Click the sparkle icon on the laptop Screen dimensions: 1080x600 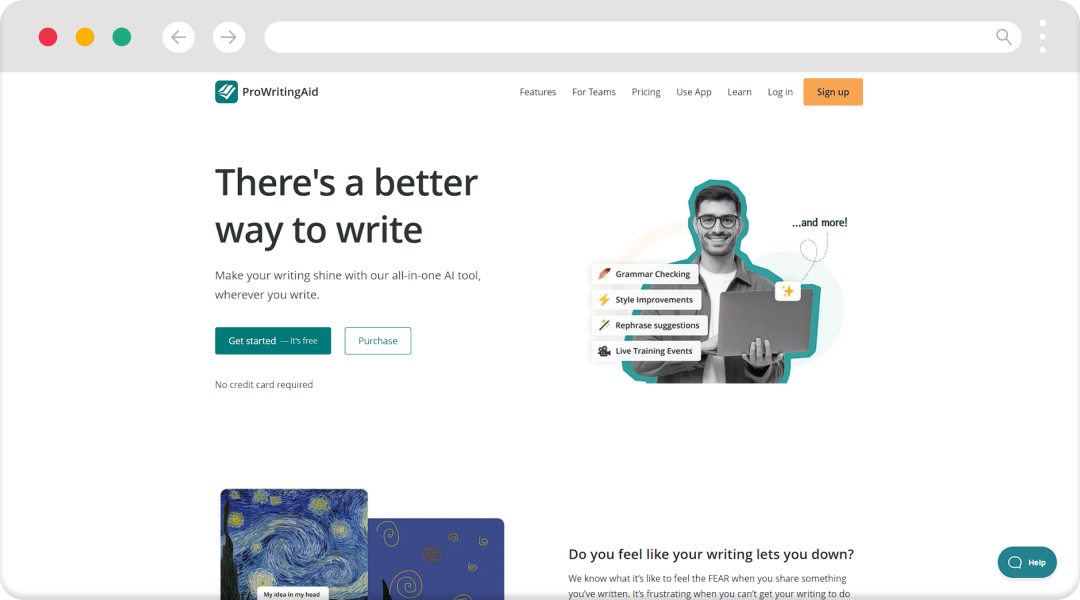coord(787,291)
